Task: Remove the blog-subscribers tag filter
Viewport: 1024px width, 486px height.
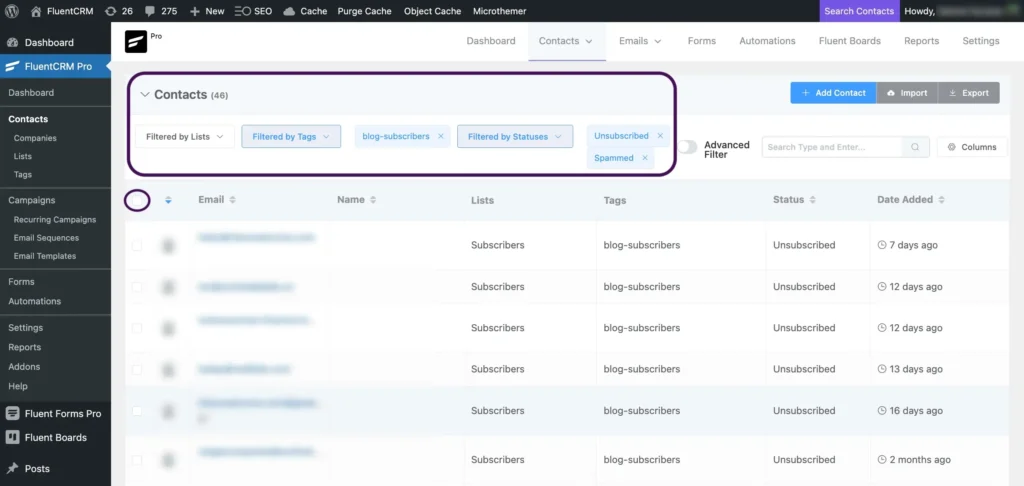Action: pyautogui.click(x=441, y=137)
